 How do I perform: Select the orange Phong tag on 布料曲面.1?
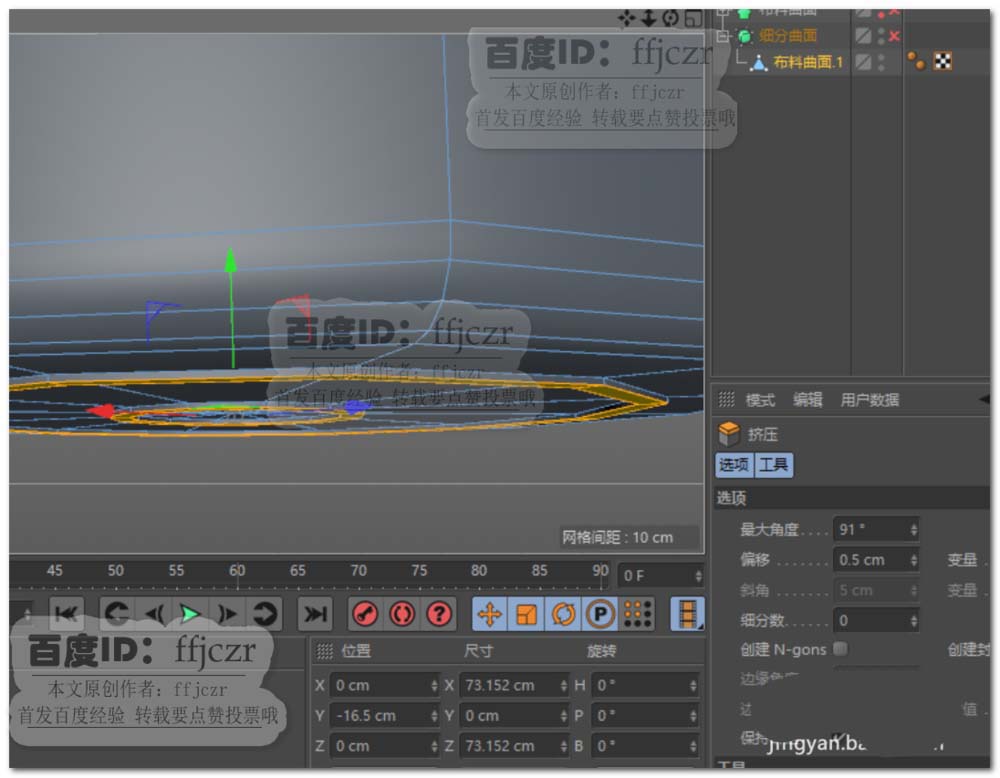click(916, 61)
